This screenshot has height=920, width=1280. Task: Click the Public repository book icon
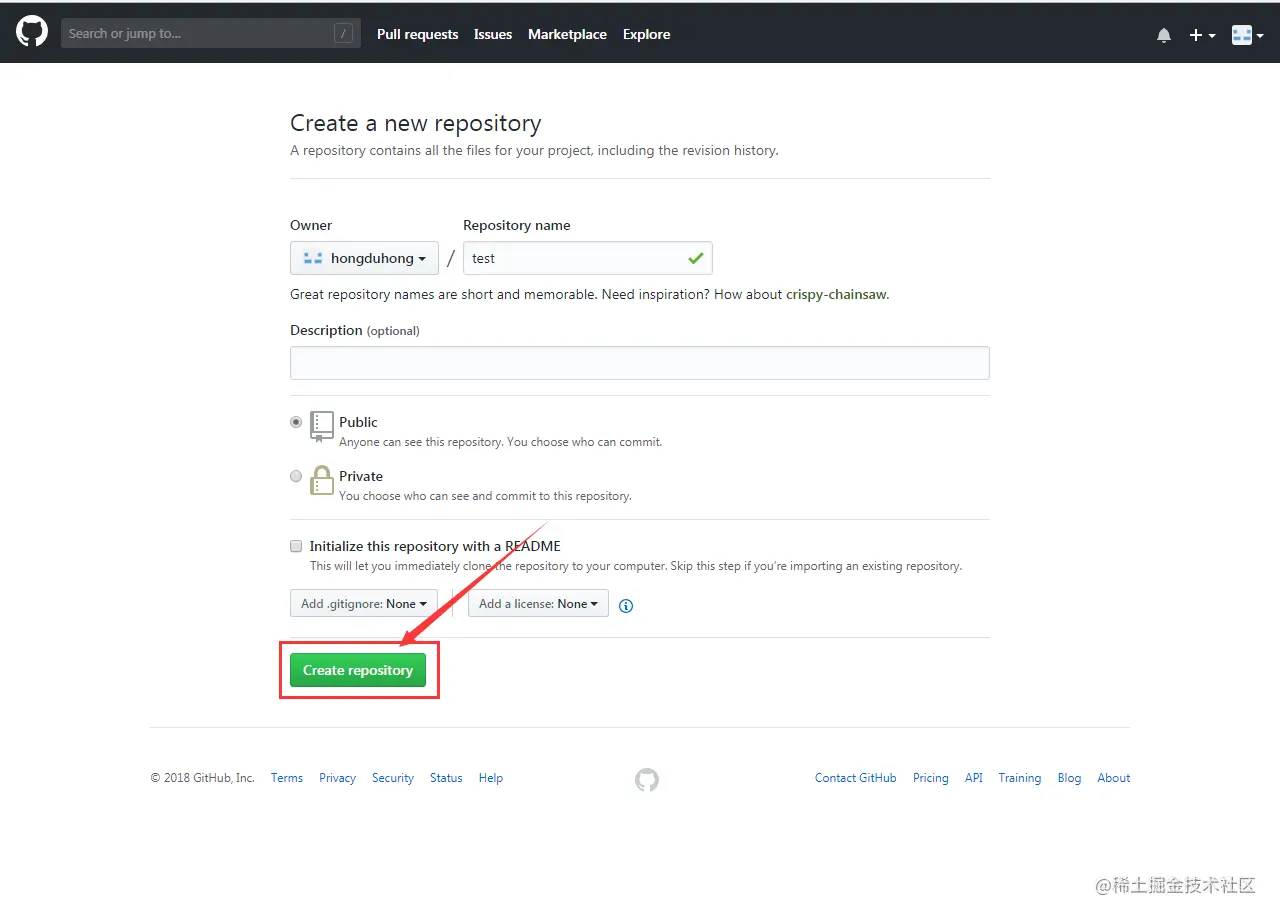tap(322, 426)
